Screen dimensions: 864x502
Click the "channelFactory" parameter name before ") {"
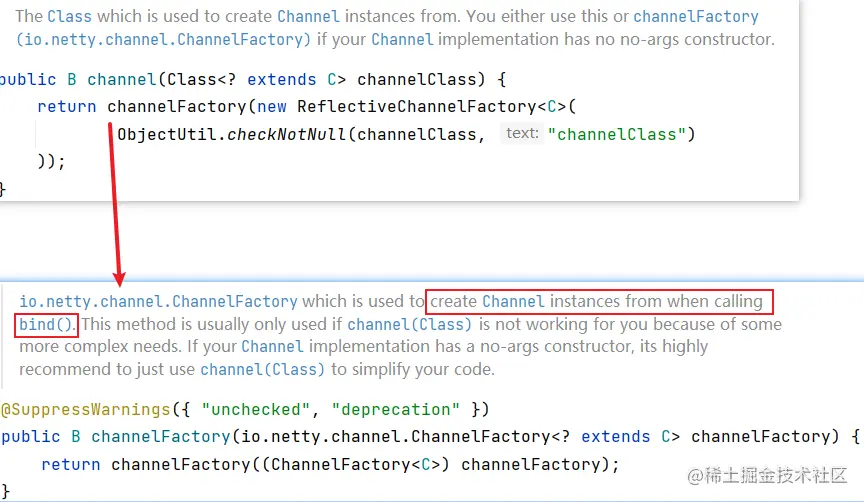click(x=760, y=436)
